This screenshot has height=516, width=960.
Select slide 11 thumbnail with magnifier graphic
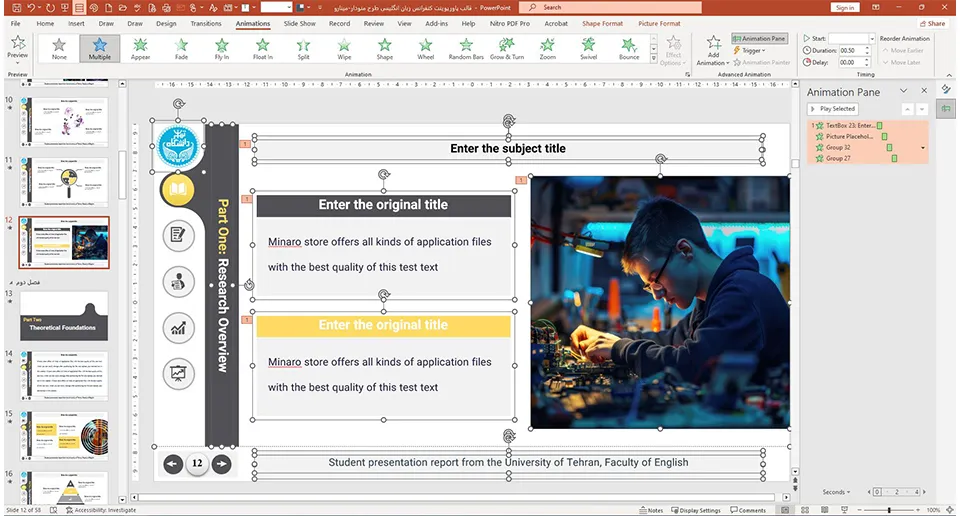[x=64, y=182]
